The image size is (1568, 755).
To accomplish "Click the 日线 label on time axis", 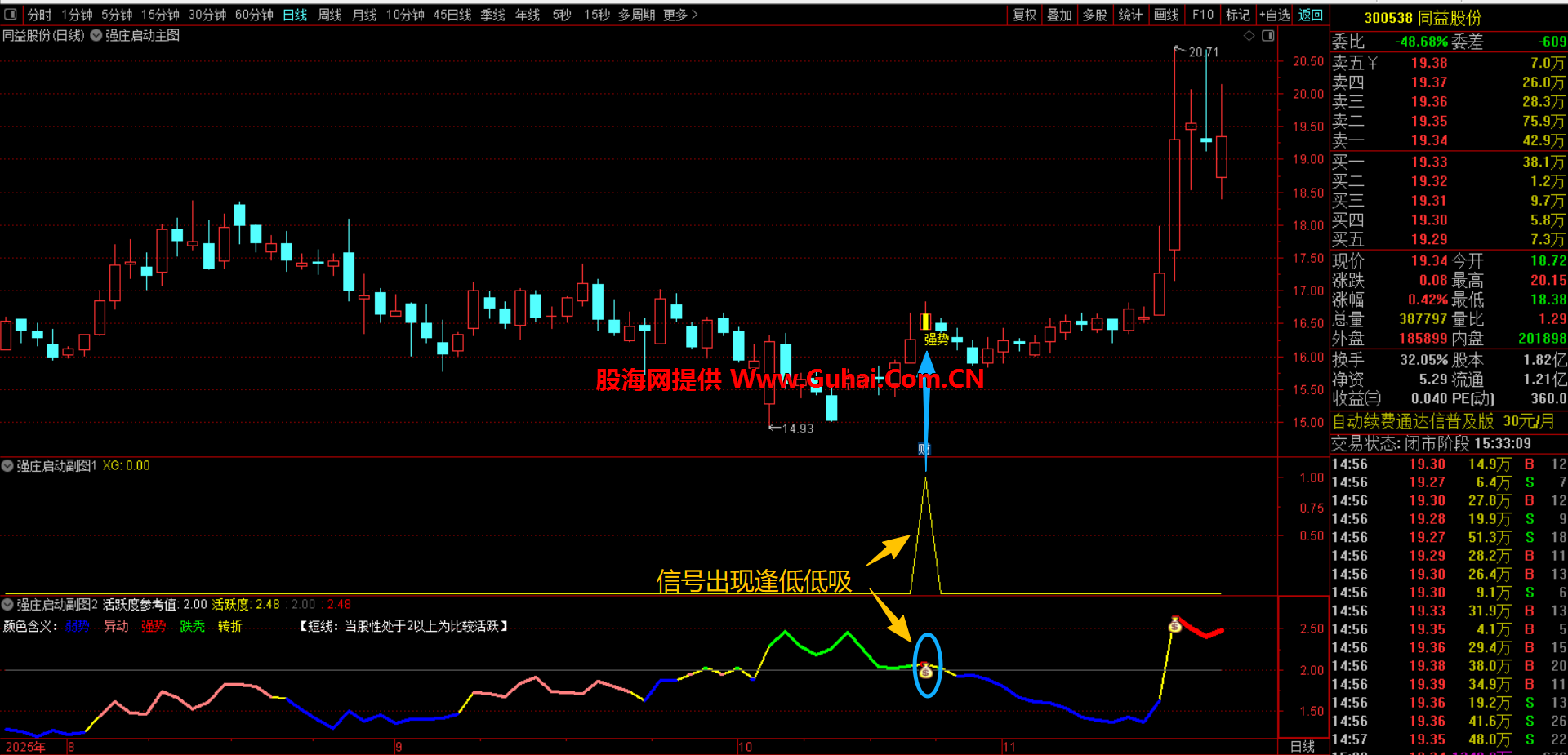I will pos(1303,747).
